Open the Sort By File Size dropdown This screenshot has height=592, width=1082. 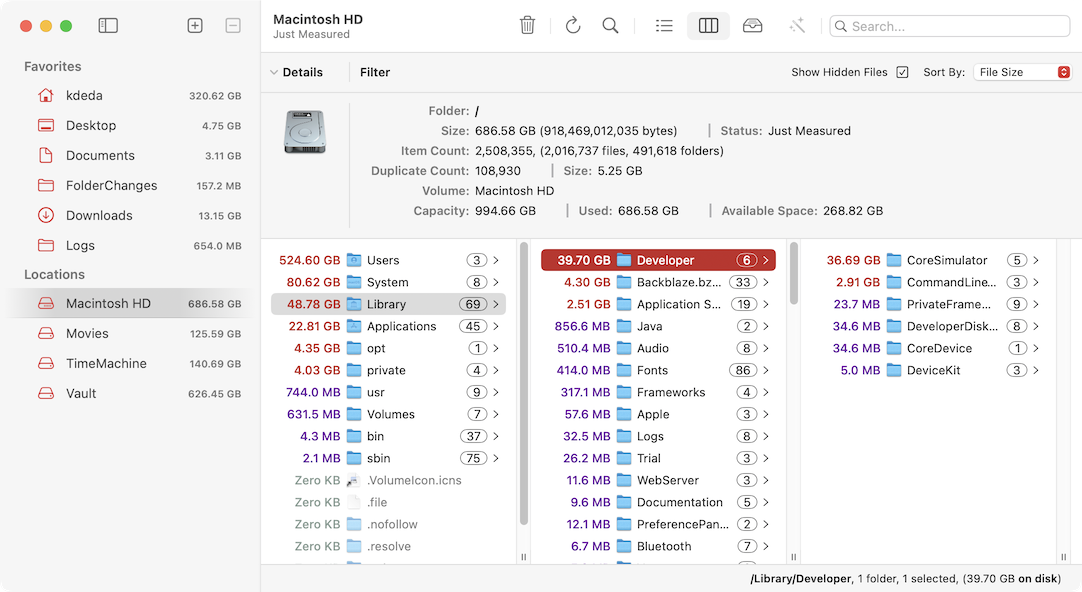1022,72
